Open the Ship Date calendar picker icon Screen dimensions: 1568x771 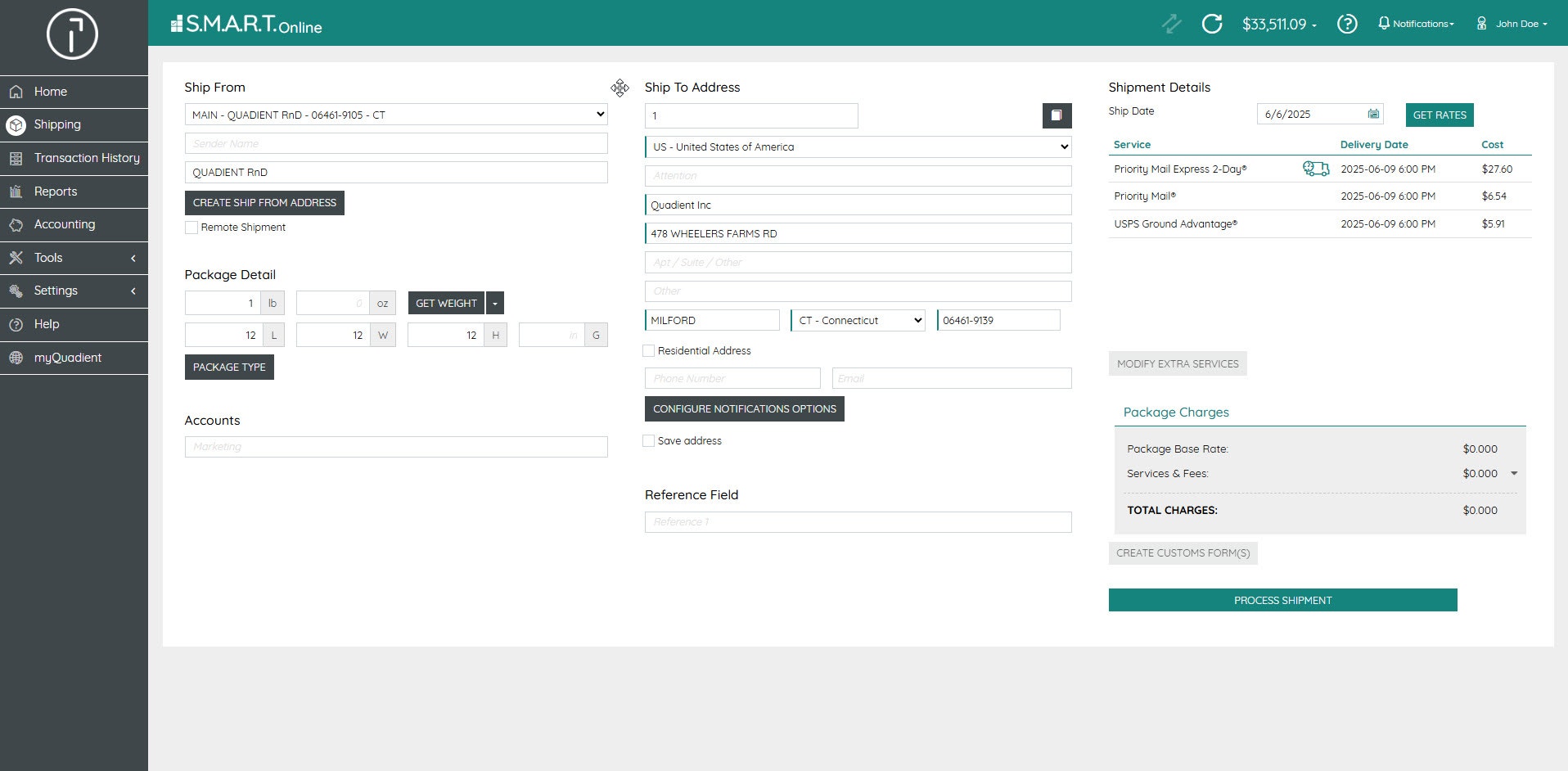coord(1373,114)
